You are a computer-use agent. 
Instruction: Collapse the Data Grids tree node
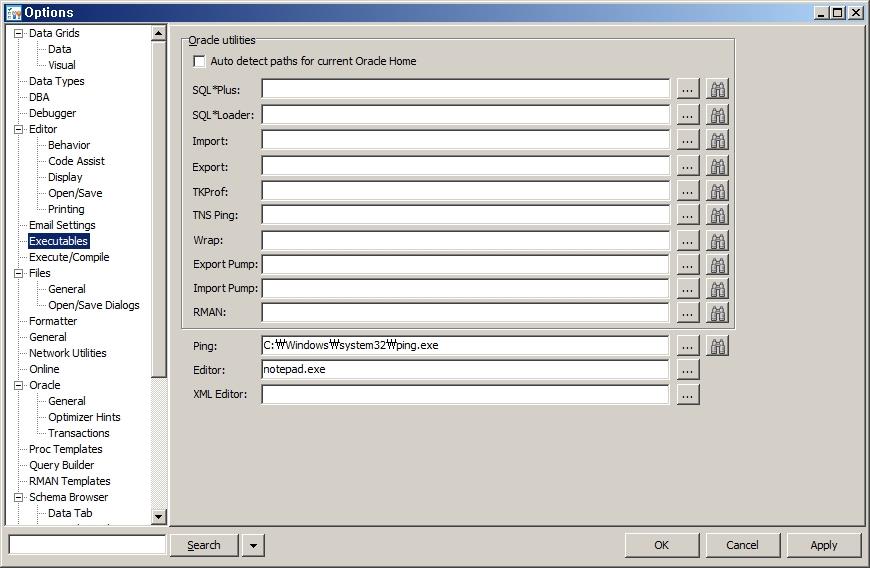tap(18, 33)
